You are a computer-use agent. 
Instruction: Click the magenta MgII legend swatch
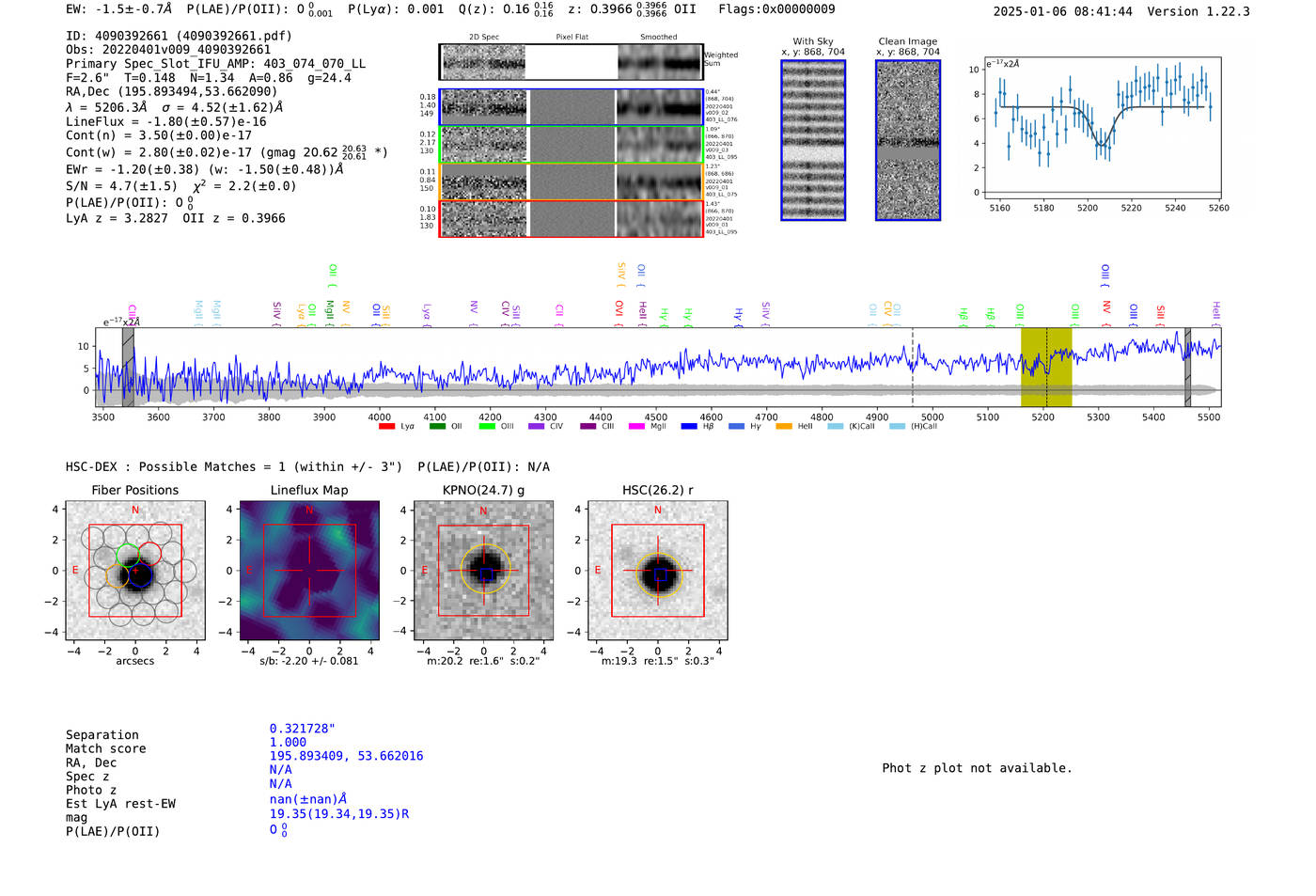[x=636, y=427]
